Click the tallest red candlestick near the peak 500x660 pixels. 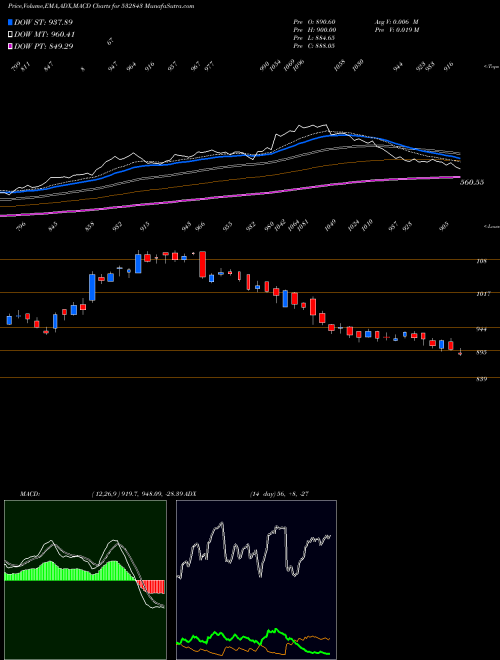(202, 264)
